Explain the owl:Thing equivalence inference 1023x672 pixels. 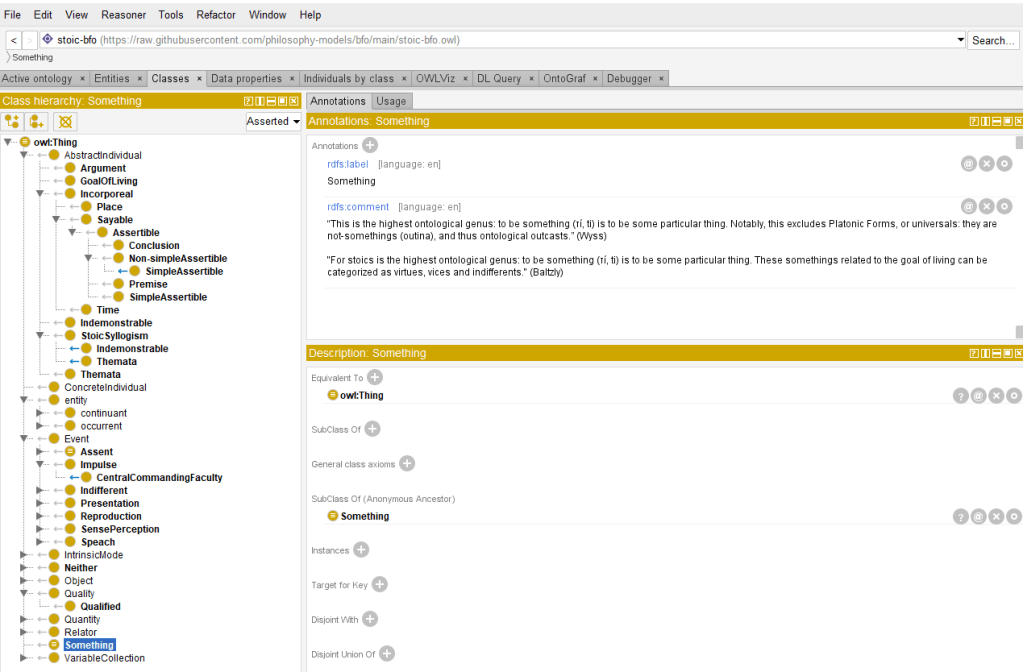coord(961,396)
